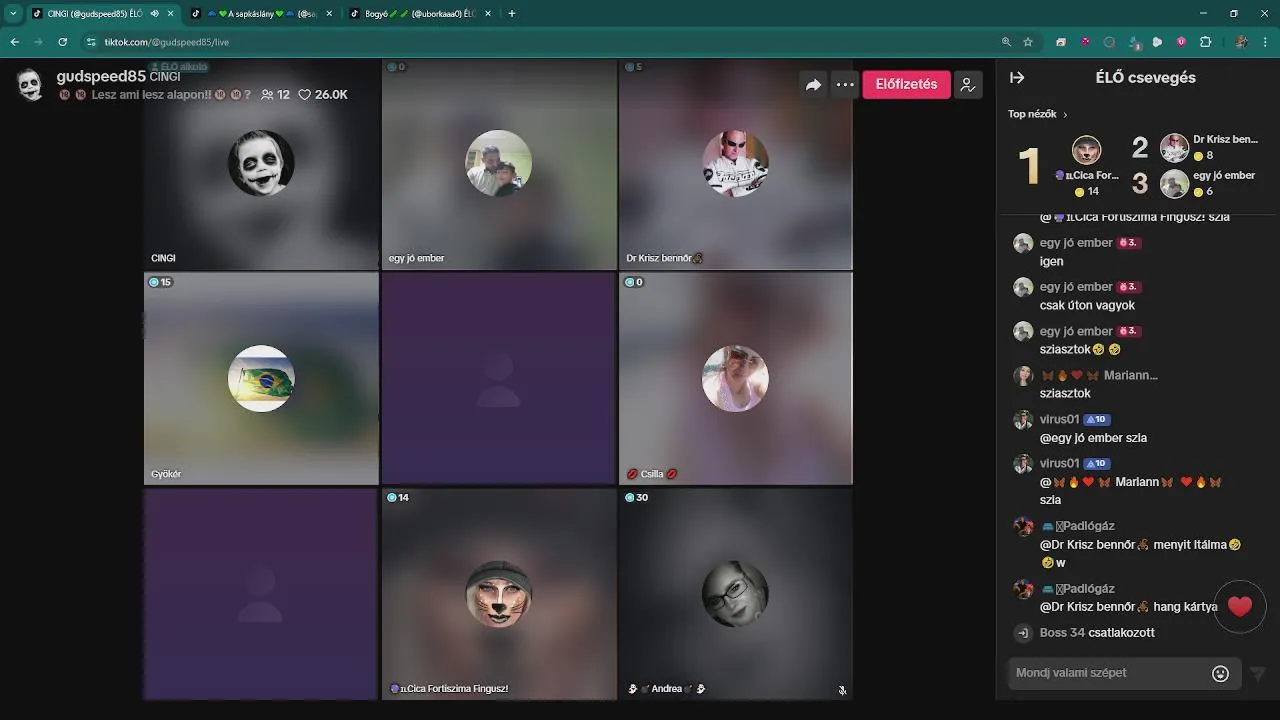Select egy jó ember guest avatar
Image resolution: width=1280 pixels, height=720 pixels.
498,163
